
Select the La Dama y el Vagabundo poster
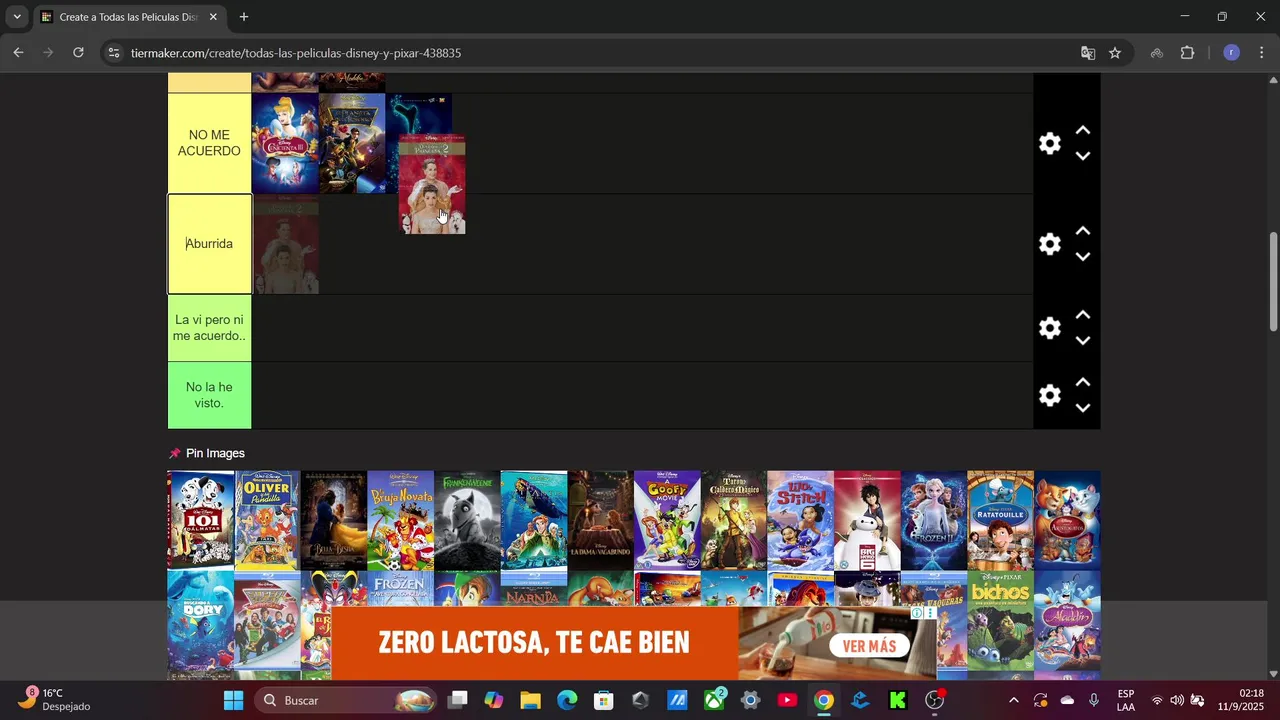[x=600, y=520]
